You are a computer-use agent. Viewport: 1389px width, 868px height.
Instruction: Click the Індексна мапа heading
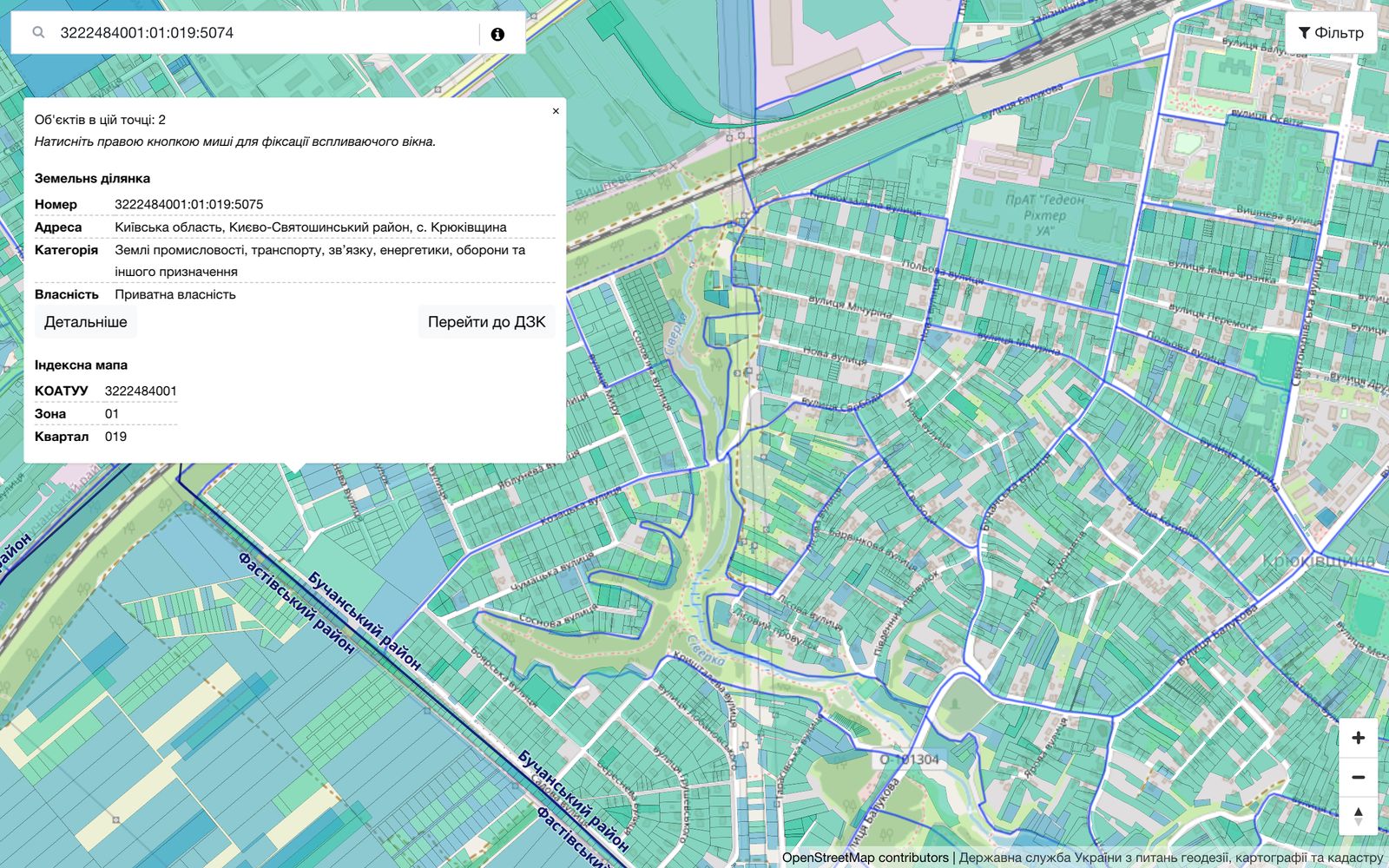coord(81,365)
